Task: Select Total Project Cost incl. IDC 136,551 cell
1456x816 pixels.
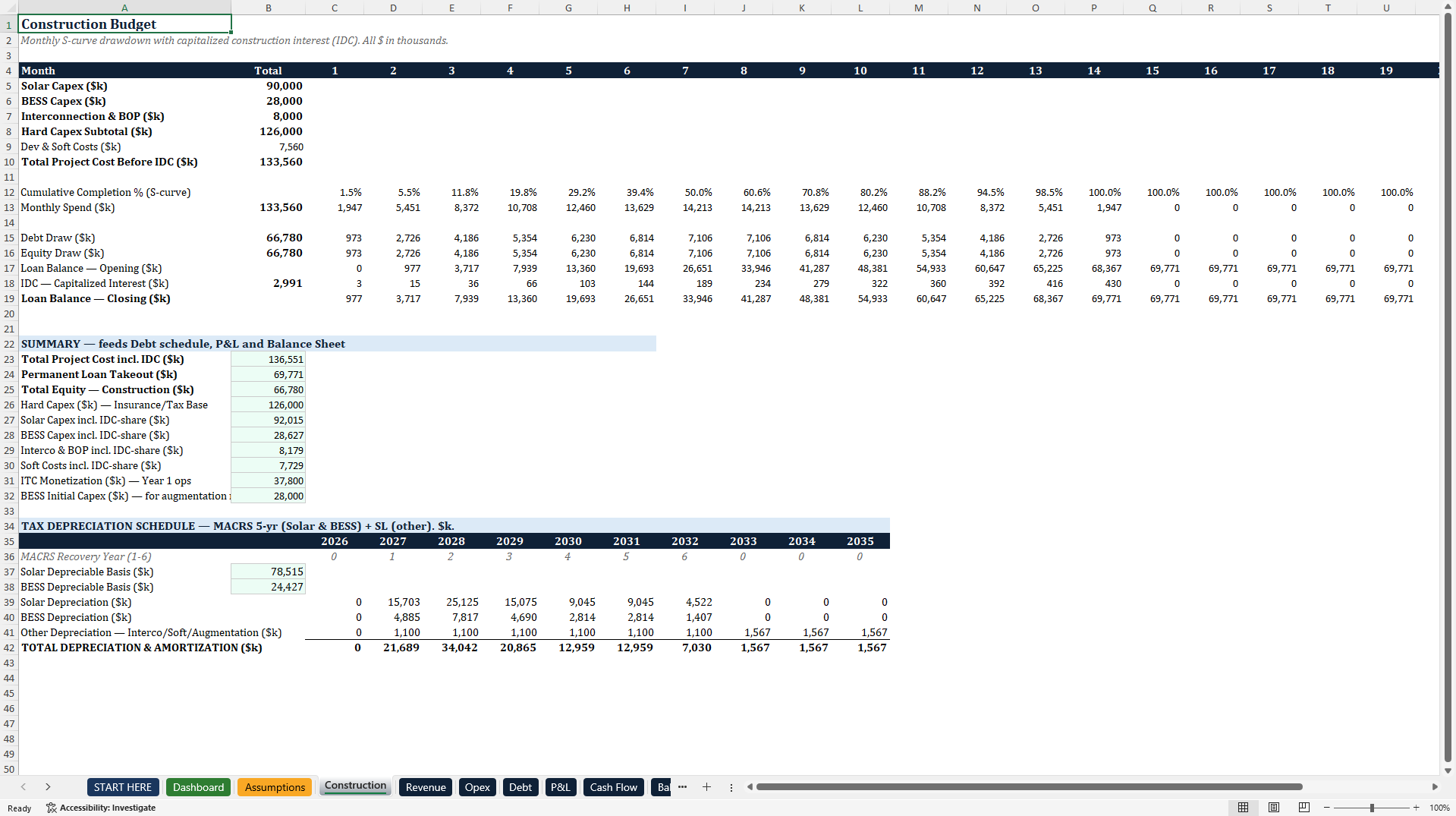Action: pyautogui.click(x=268, y=359)
